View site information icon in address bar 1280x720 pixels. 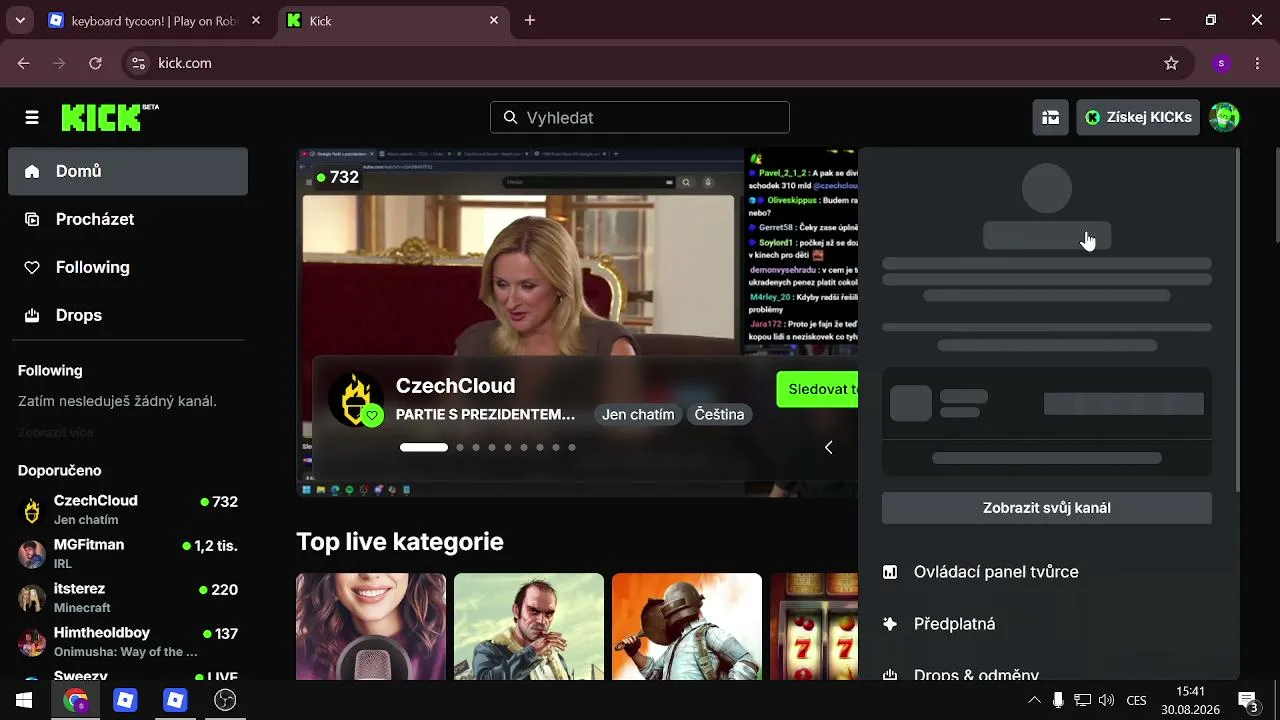pos(139,63)
